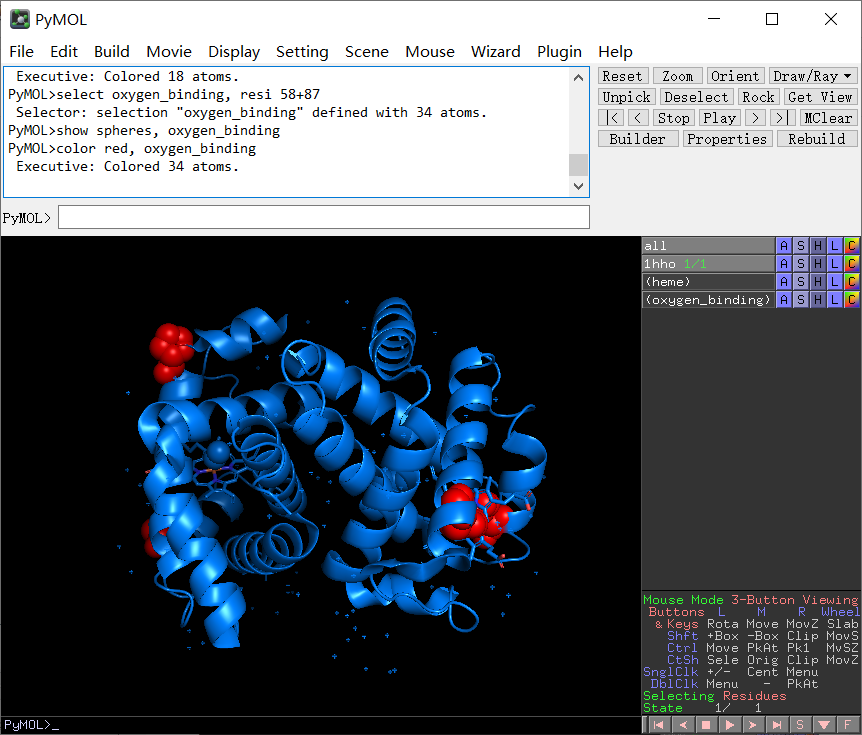Open Hide menu for oxygen_binding selection
The width and height of the screenshot is (862, 735).
point(818,300)
